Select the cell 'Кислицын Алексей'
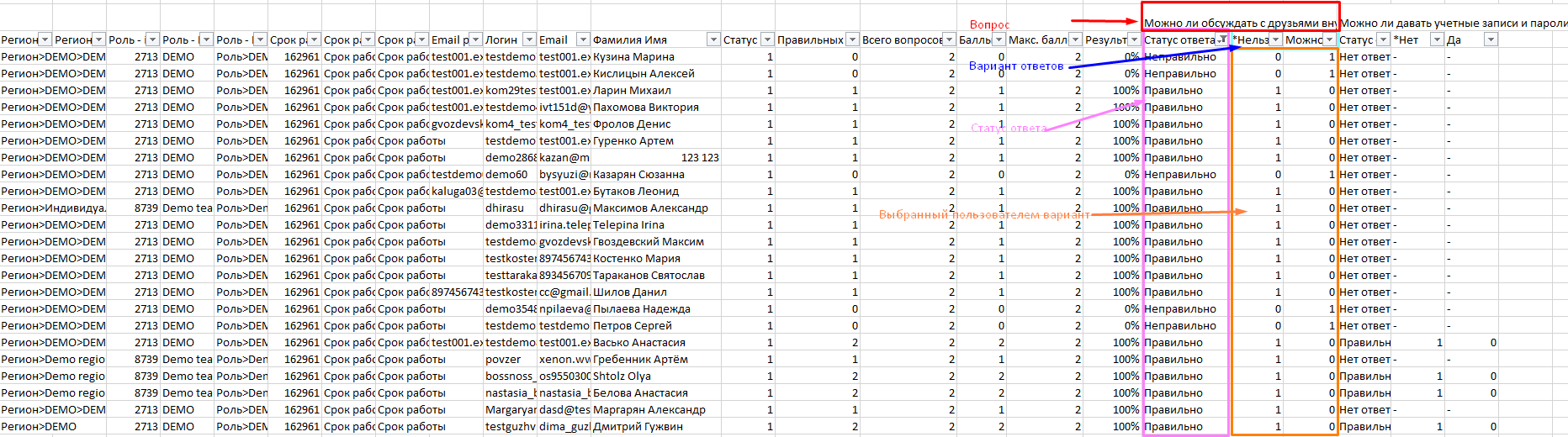 [x=656, y=73]
